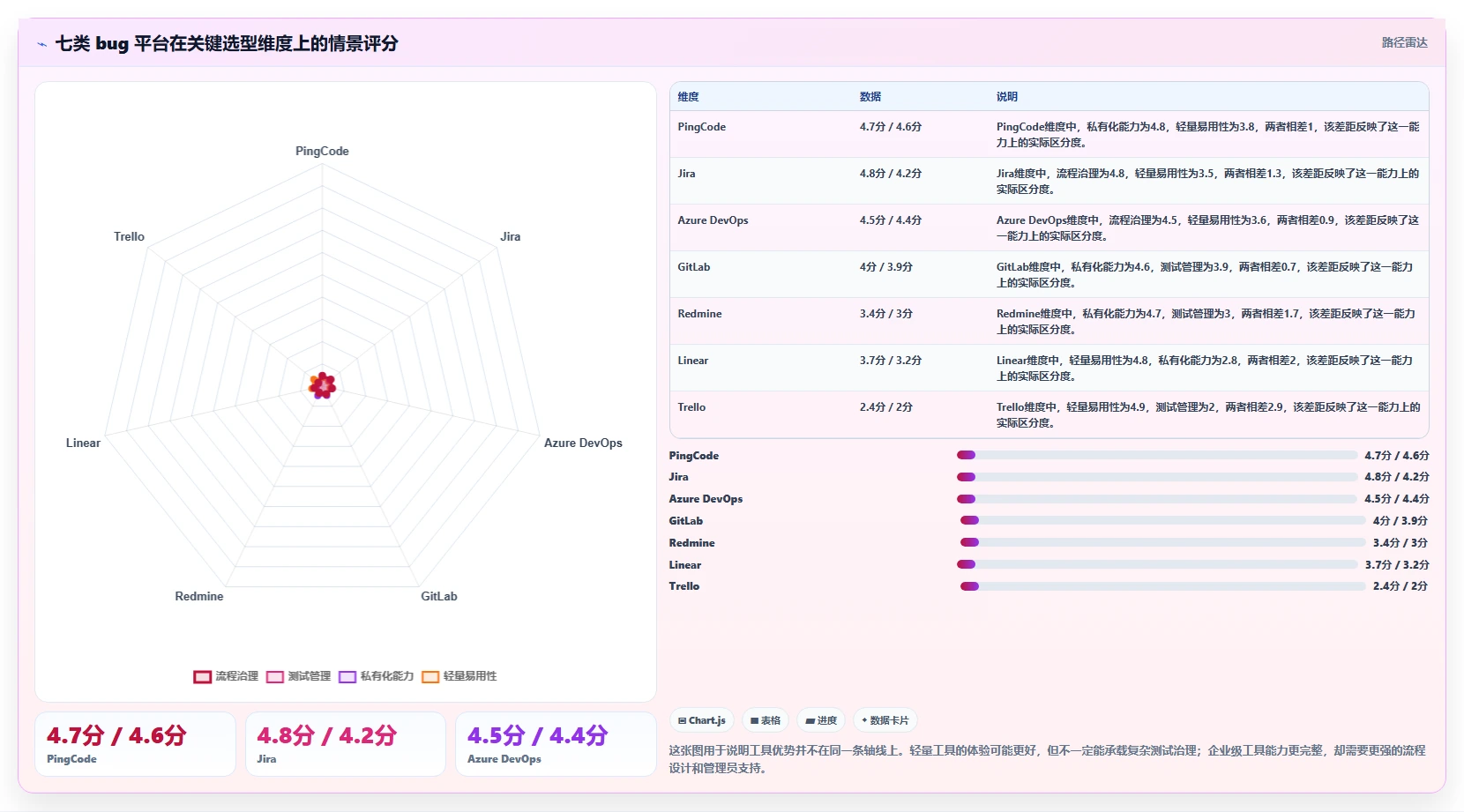
Task: Click the PingCode progress bar
Action: tap(1157, 455)
